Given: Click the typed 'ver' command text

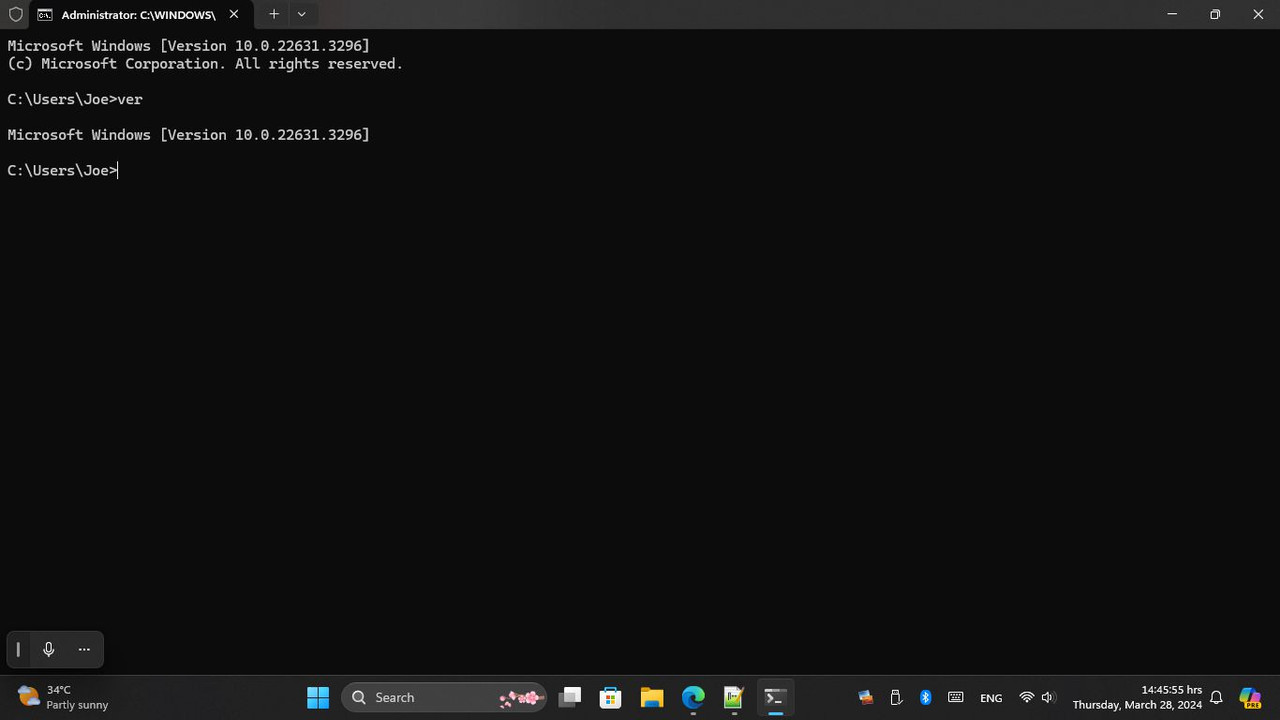Looking at the screenshot, I should [x=130, y=99].
